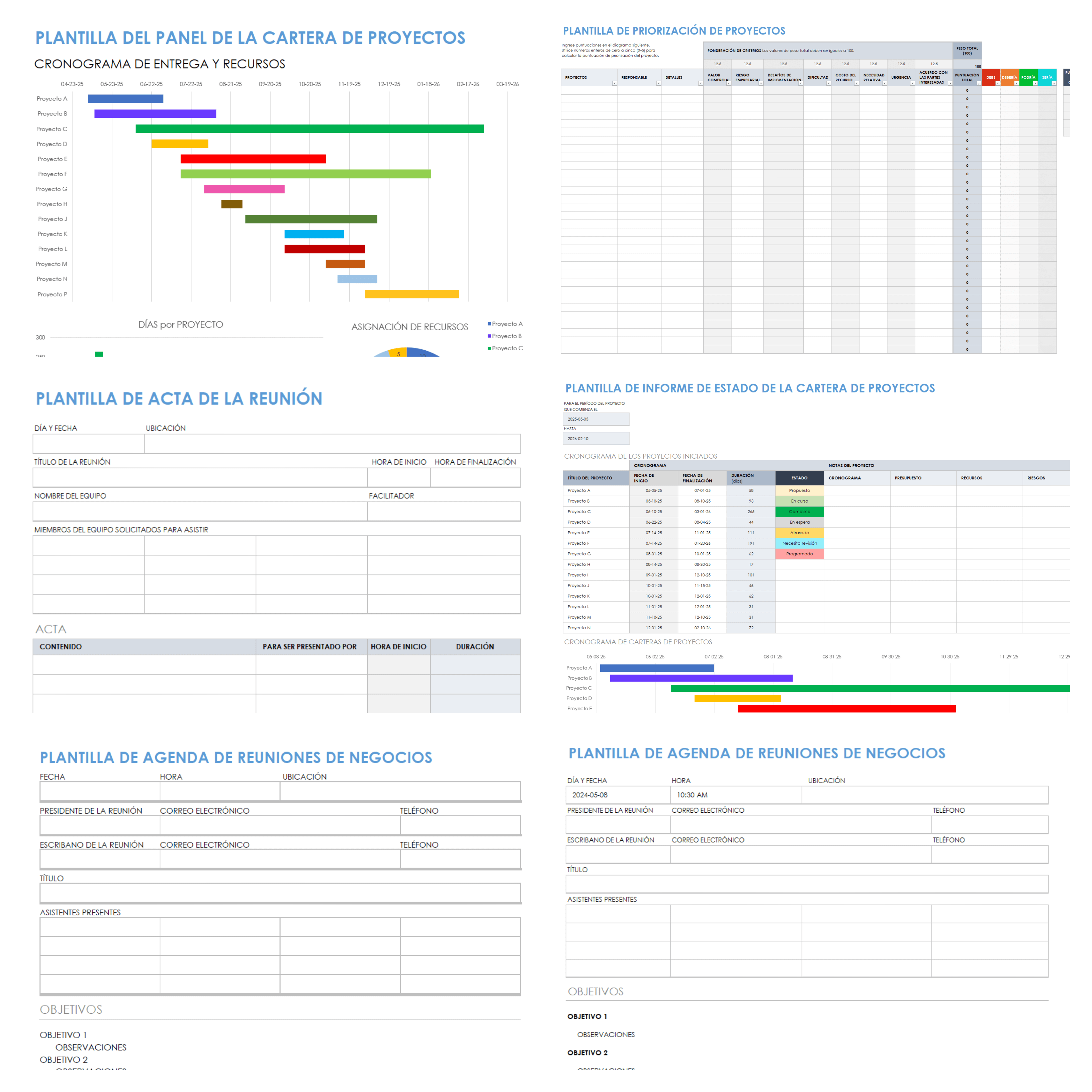Image resolution: width=1092 pixels, height=1092 pixels.
Task: Open the COSTO DEL RECURSO filter dropdown
Action: coord(856,84)
